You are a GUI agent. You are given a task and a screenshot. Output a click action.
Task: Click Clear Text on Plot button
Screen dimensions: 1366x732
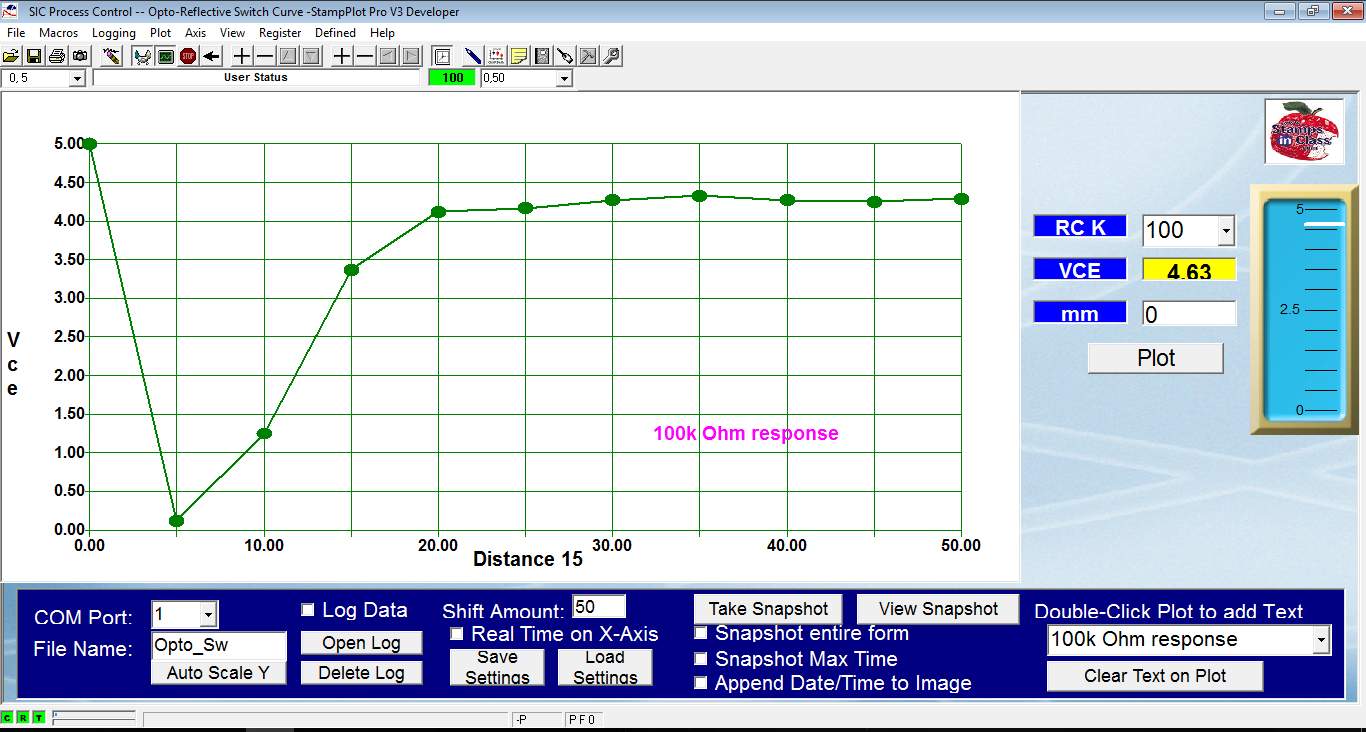click(1155, 676)
